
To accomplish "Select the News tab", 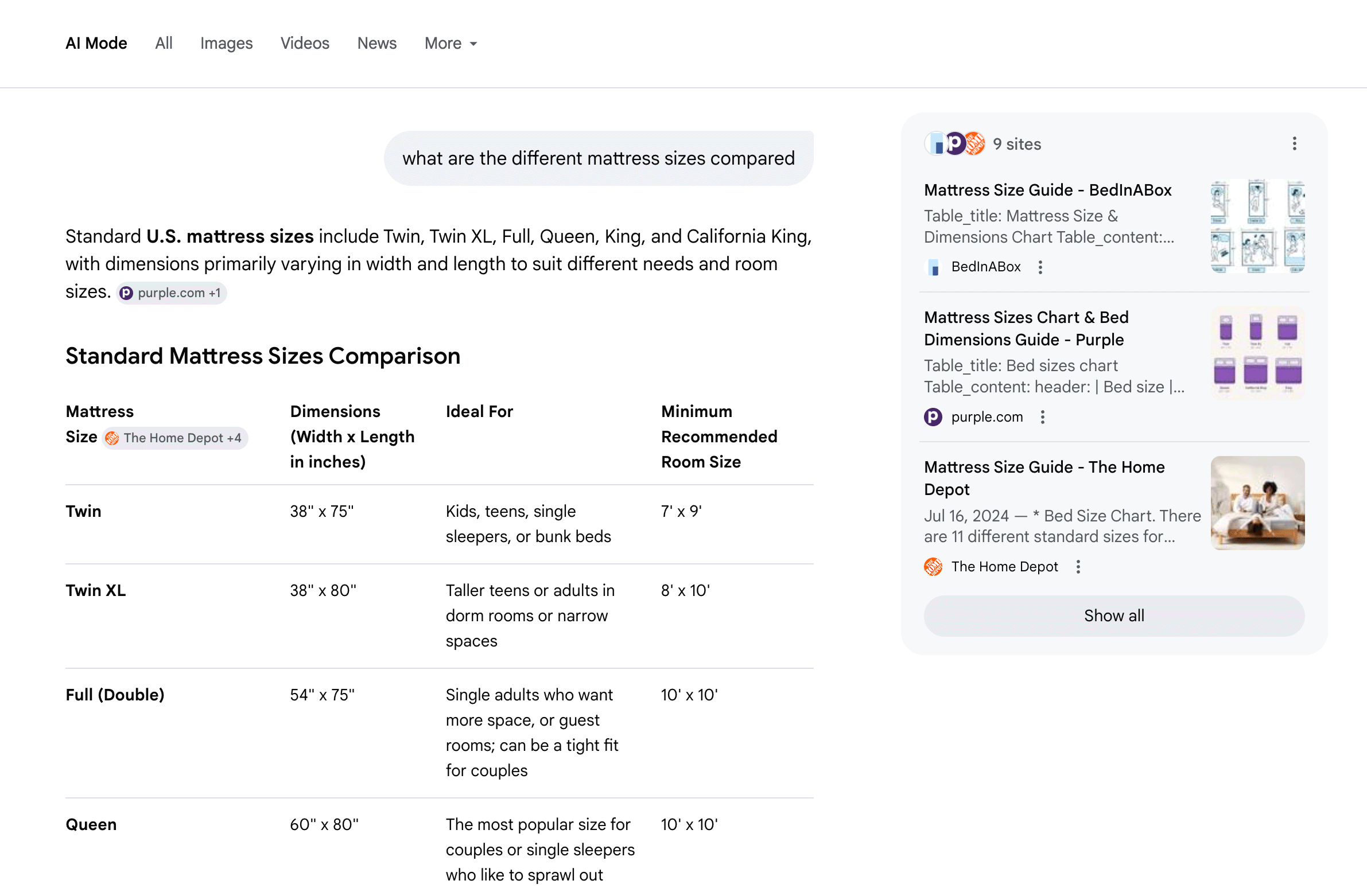I will [x=377, y=44].
